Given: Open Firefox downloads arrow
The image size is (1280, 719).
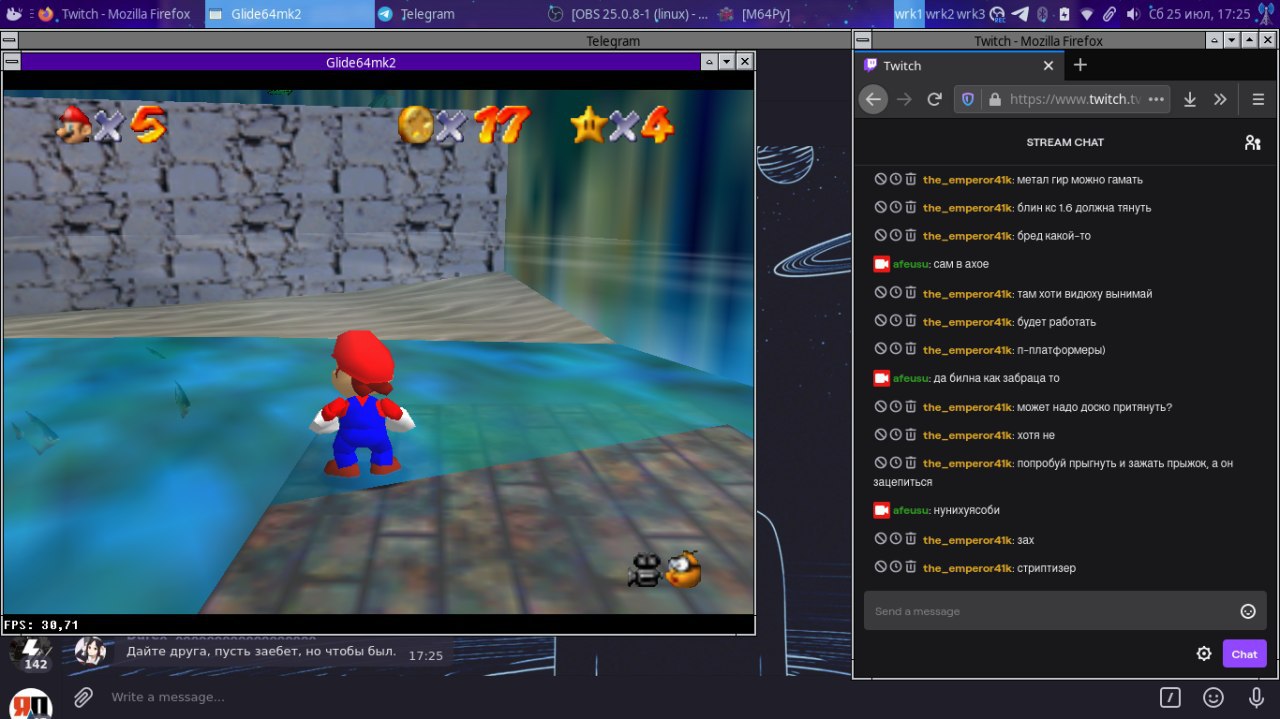Looking at the screenshot, I should point(1190,99).
